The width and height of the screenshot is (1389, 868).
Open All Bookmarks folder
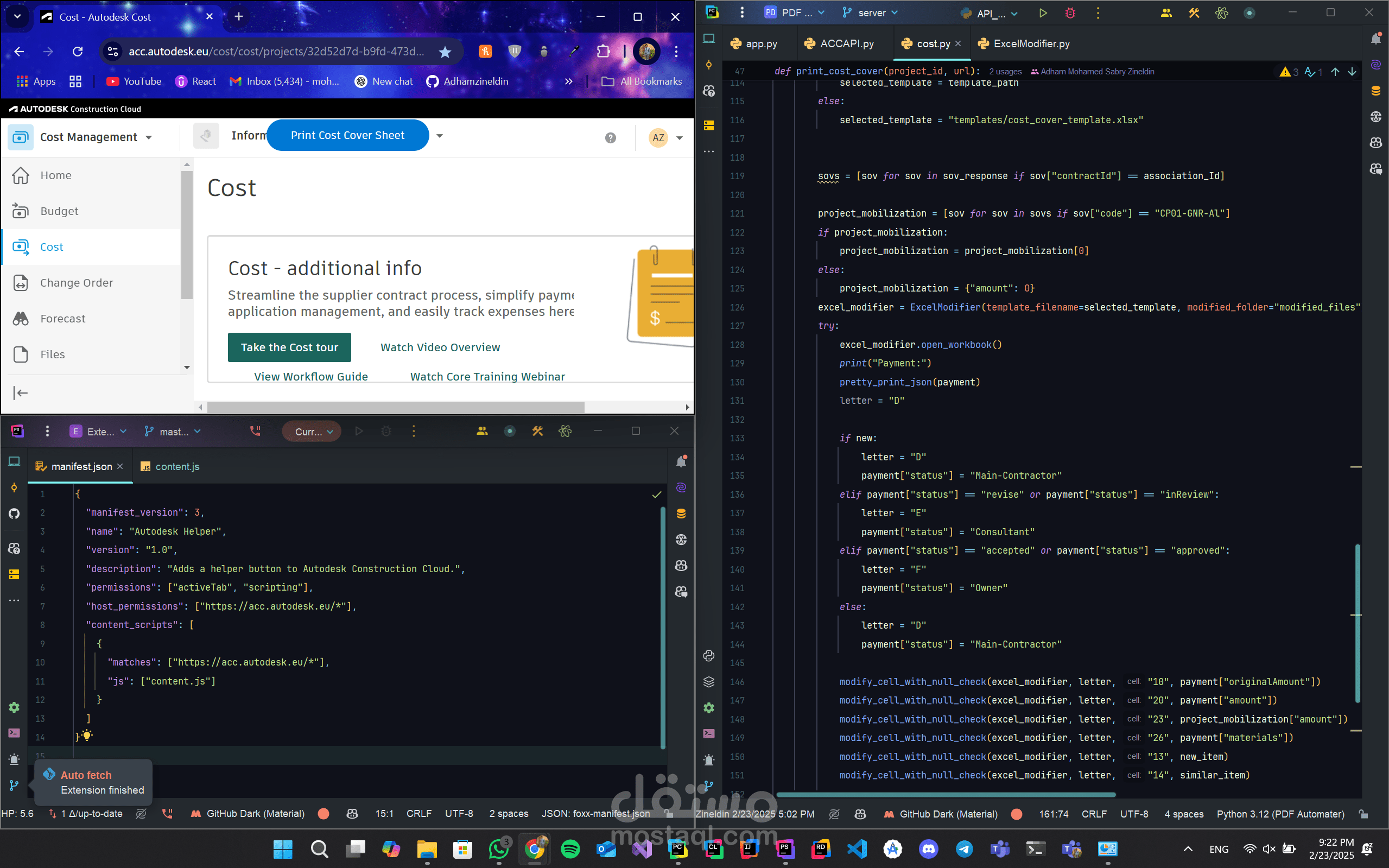[x=642, y=81]
